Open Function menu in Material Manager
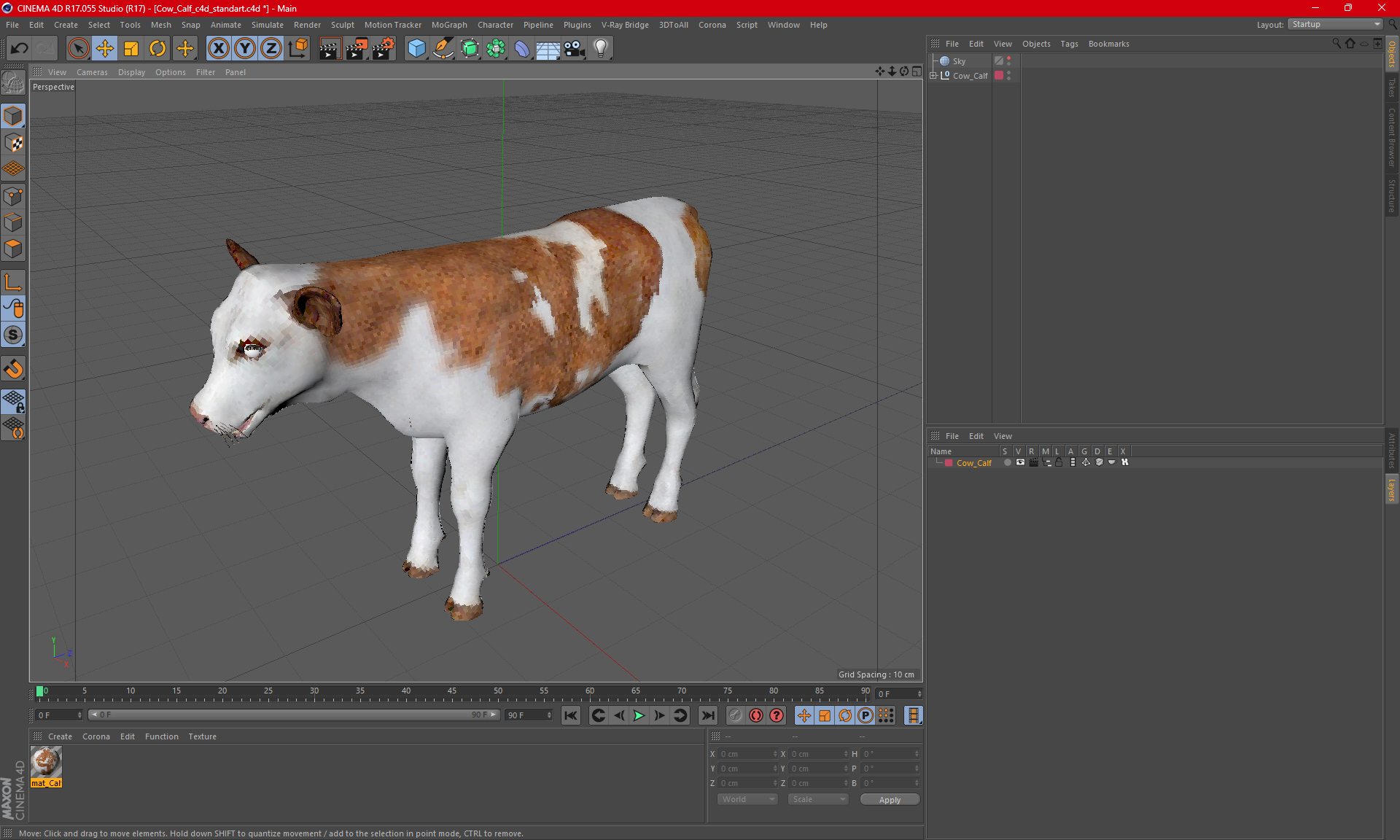This screenshot has width=1400, height=840. point(161,736)
